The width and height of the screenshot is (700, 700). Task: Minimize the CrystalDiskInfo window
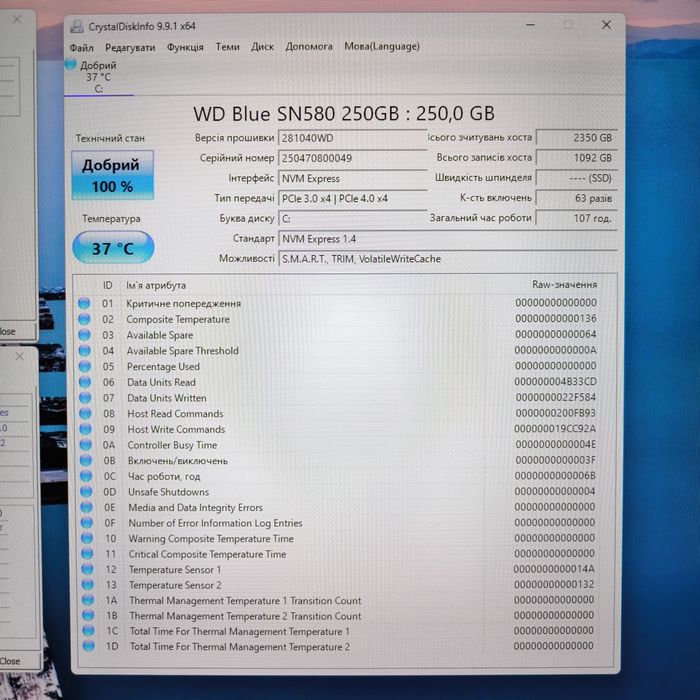(530, 25)
